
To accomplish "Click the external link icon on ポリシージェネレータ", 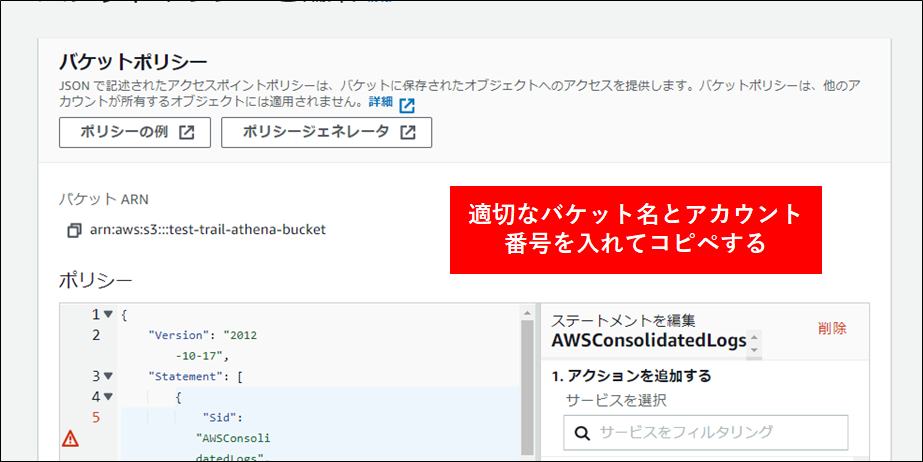I will tap(408, 132).
